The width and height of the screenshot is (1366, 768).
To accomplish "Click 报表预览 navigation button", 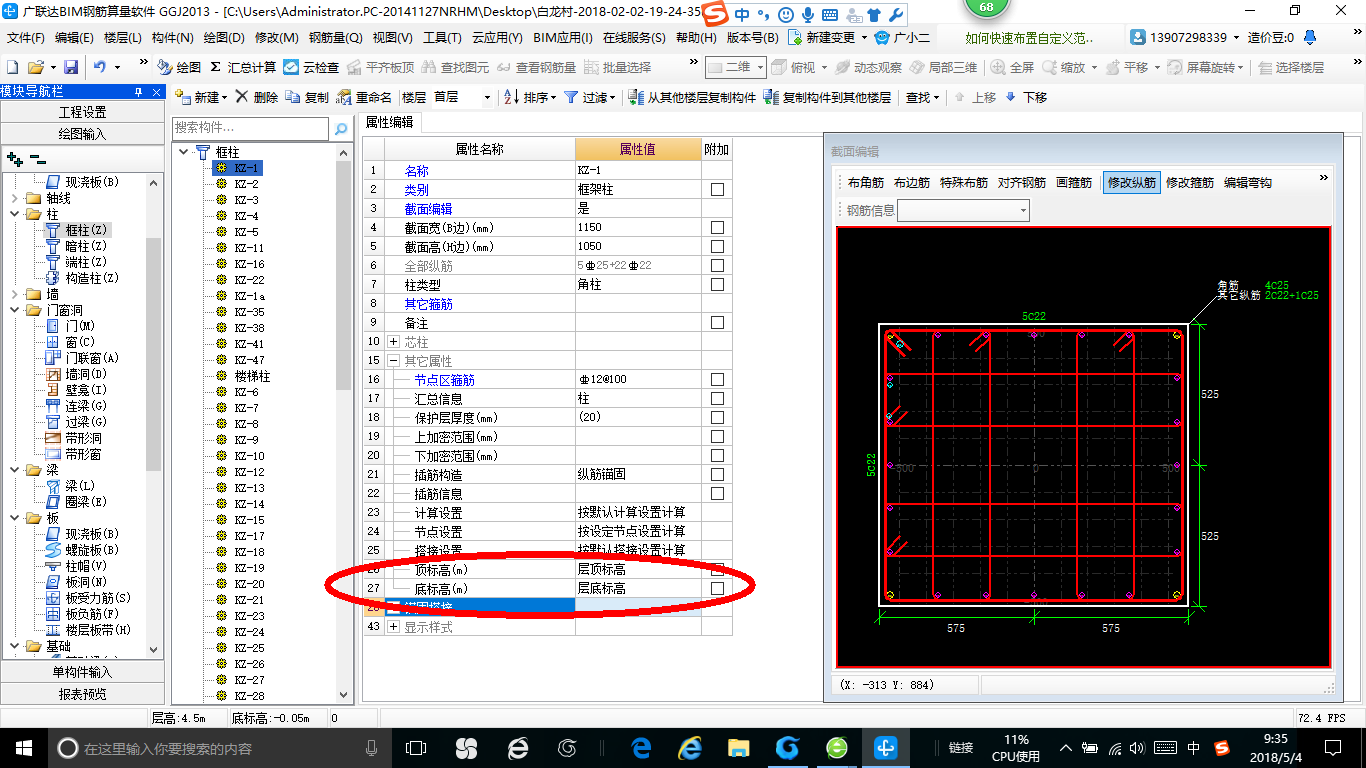I will click(x=83, y=694).
